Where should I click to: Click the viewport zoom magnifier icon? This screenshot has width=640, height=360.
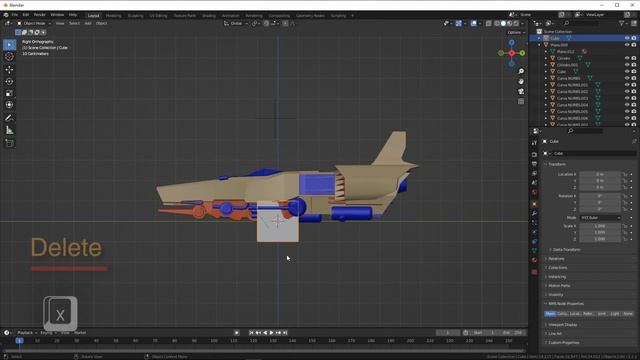pos(521,71)
